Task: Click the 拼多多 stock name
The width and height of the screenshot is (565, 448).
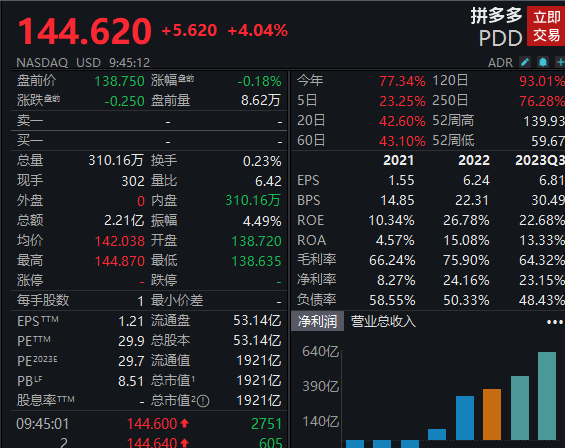Action: point(496,16)
